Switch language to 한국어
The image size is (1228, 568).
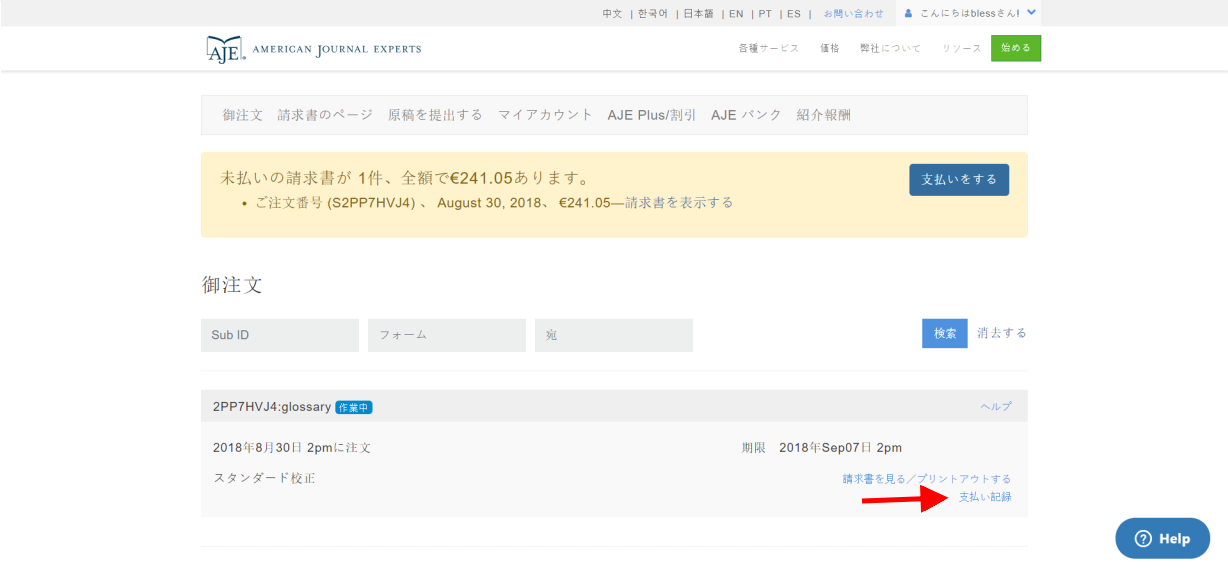[652, 13]
